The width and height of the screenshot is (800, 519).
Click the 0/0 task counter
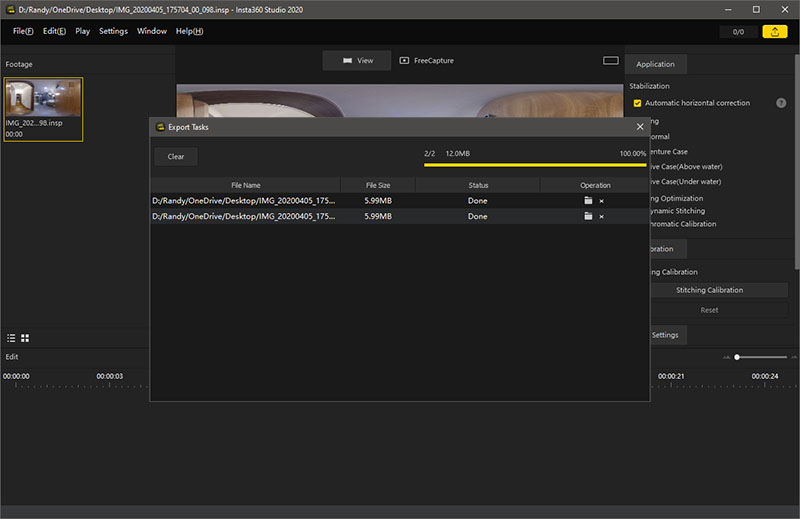[738, 32]
